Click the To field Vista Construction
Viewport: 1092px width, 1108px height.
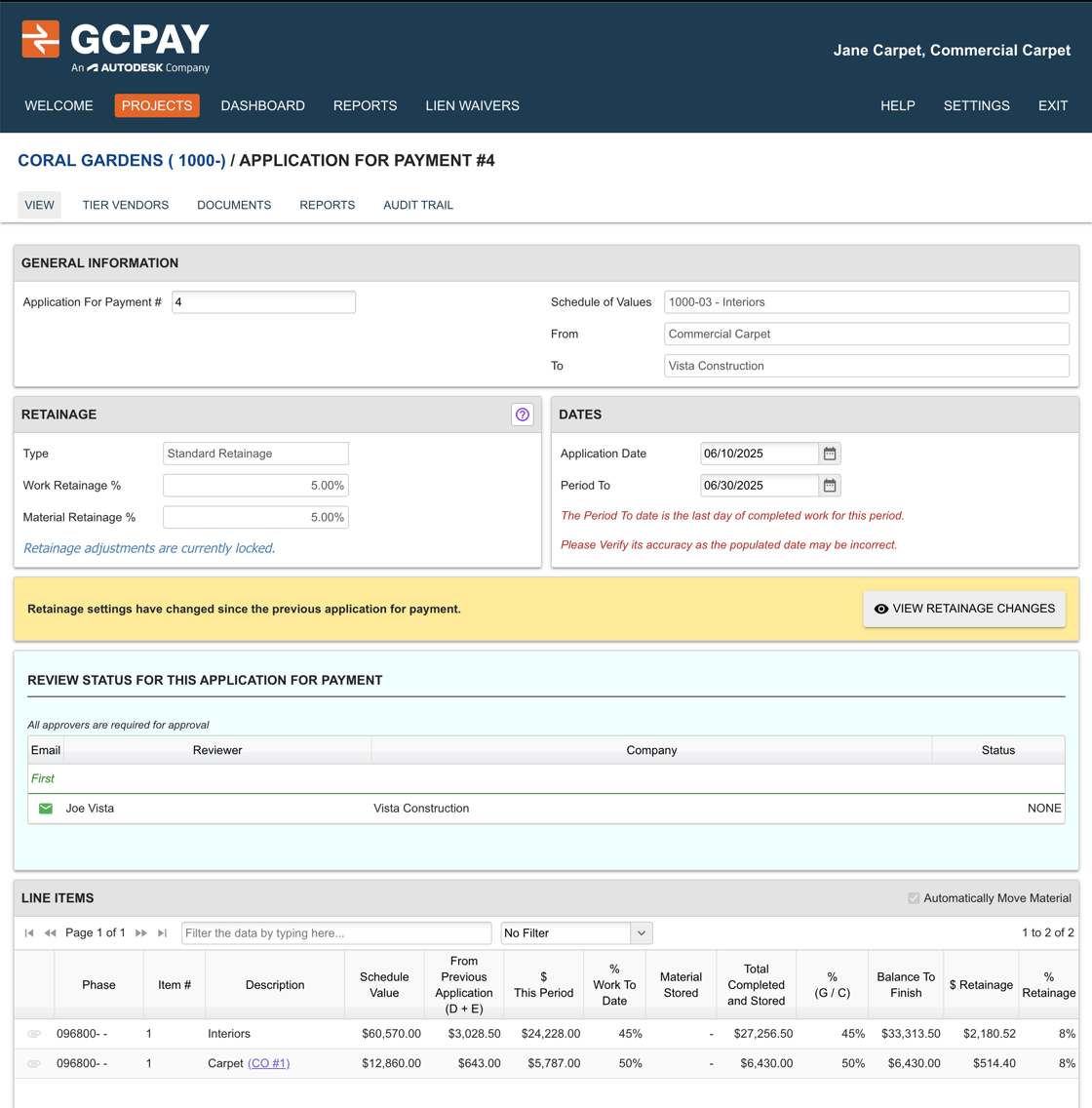pyautogui.click(x=867, y=366)
